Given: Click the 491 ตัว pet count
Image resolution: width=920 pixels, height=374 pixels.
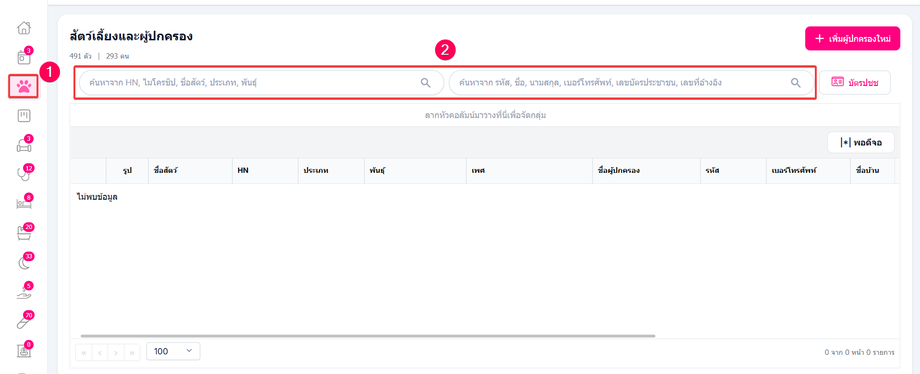Looking at the screenshot, I should click(80, 56).
